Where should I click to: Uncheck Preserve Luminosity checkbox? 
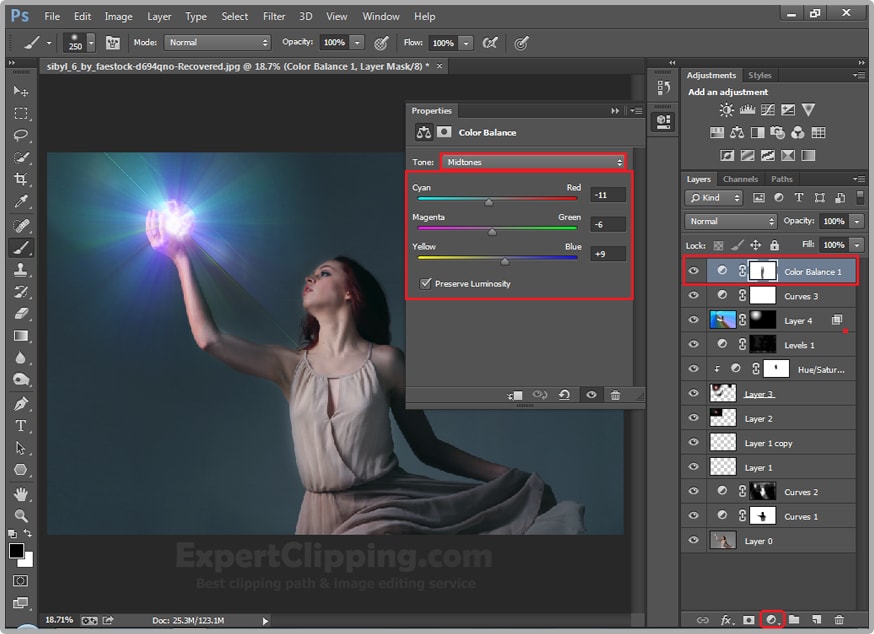point(426,284)
